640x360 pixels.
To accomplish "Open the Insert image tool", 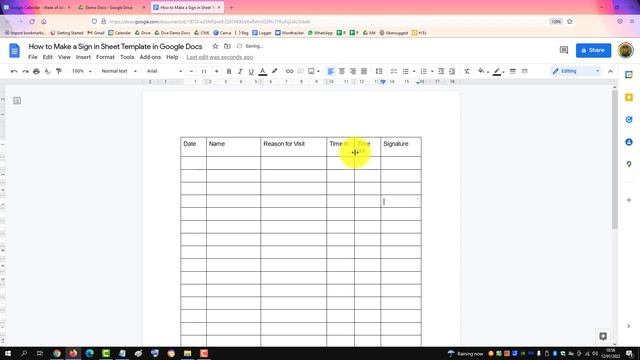I will (311, 71).
